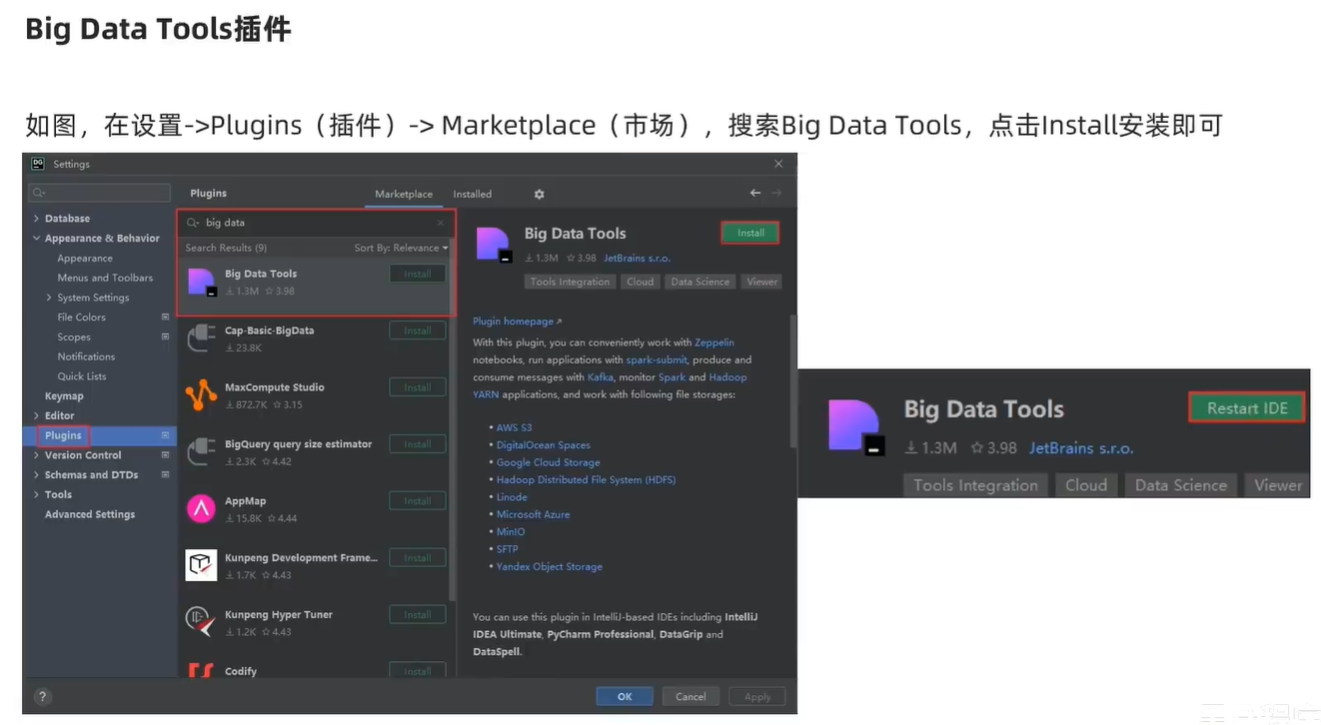Click the plugin description scrollbar
This screenshot has width=1321, height=725.
coord(793,382)
